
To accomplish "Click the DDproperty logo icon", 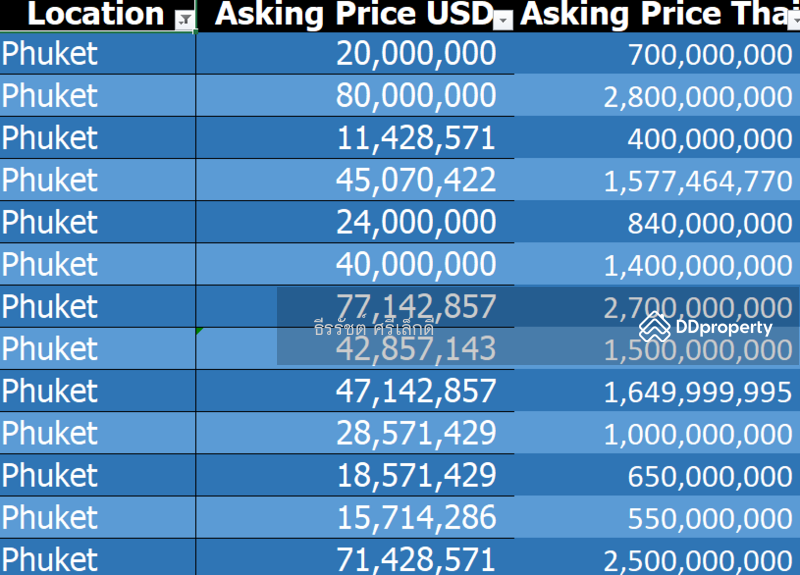I will (654, 326).
